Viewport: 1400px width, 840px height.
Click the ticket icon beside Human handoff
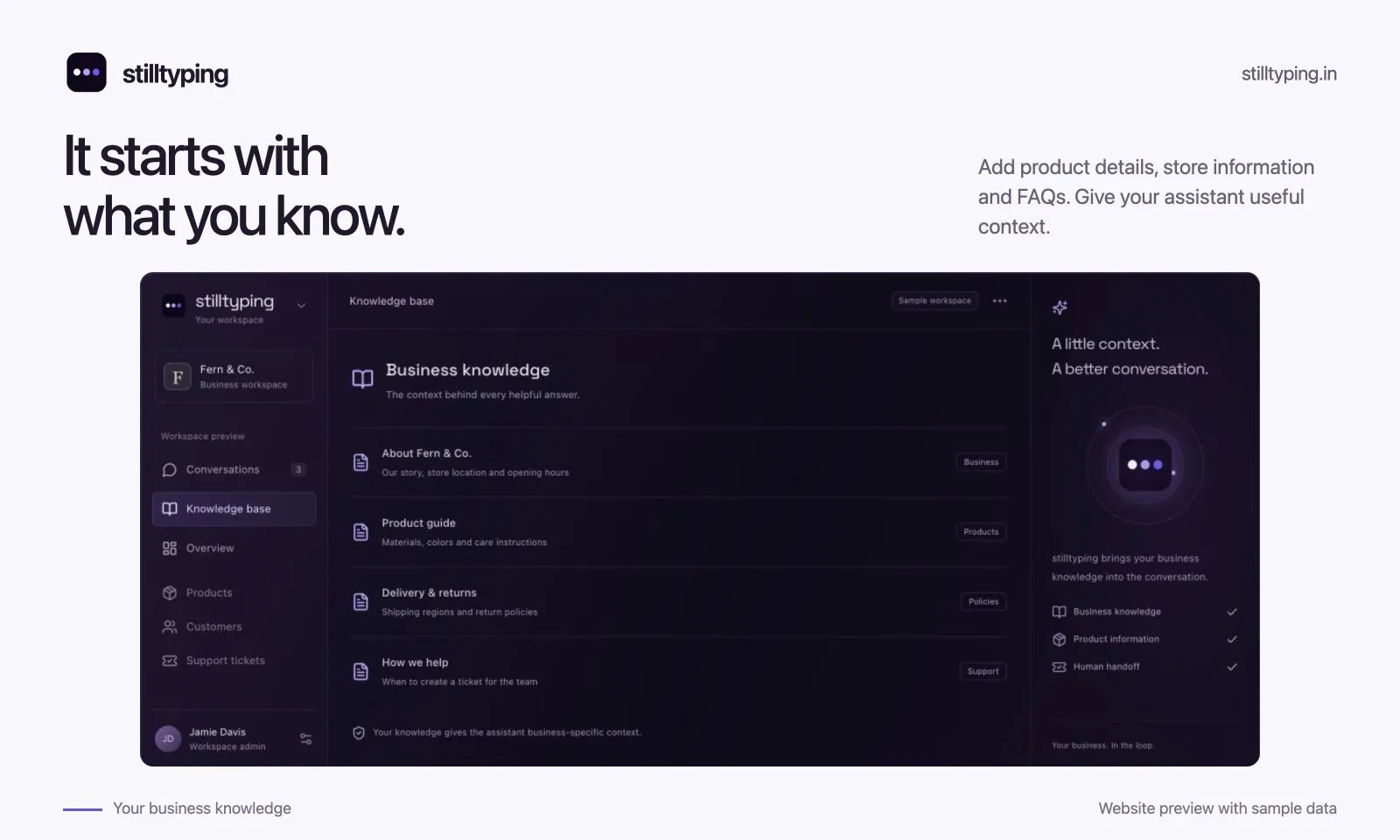coord(1059,667)
